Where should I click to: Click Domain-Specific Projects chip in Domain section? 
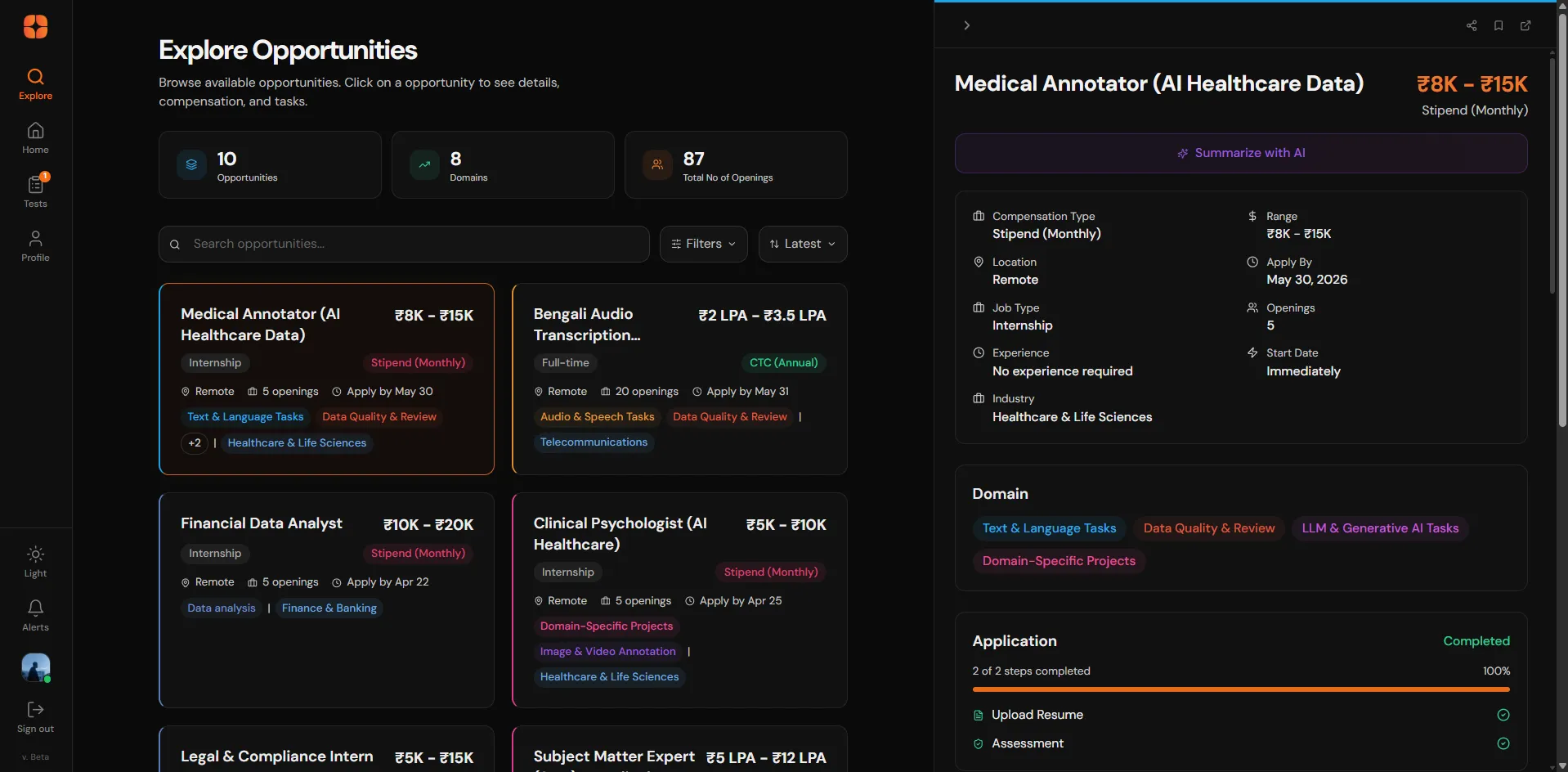(1059, 561)
